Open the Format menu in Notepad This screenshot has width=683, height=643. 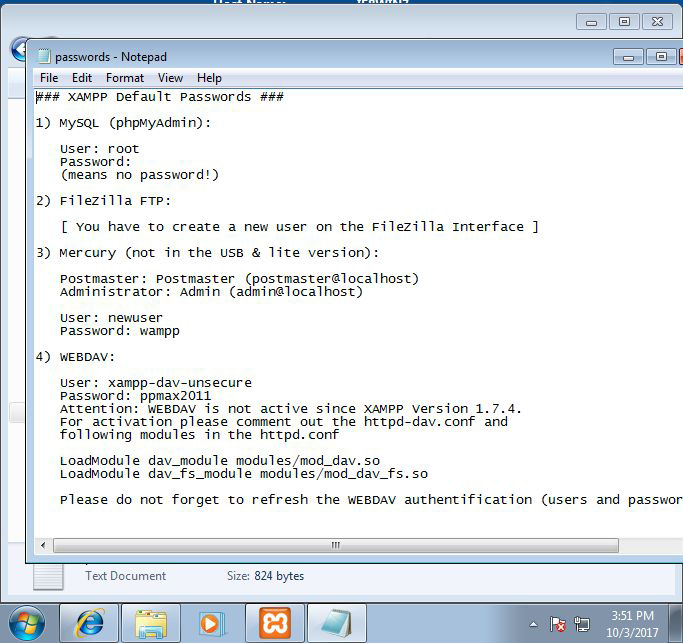click(125, 78)
